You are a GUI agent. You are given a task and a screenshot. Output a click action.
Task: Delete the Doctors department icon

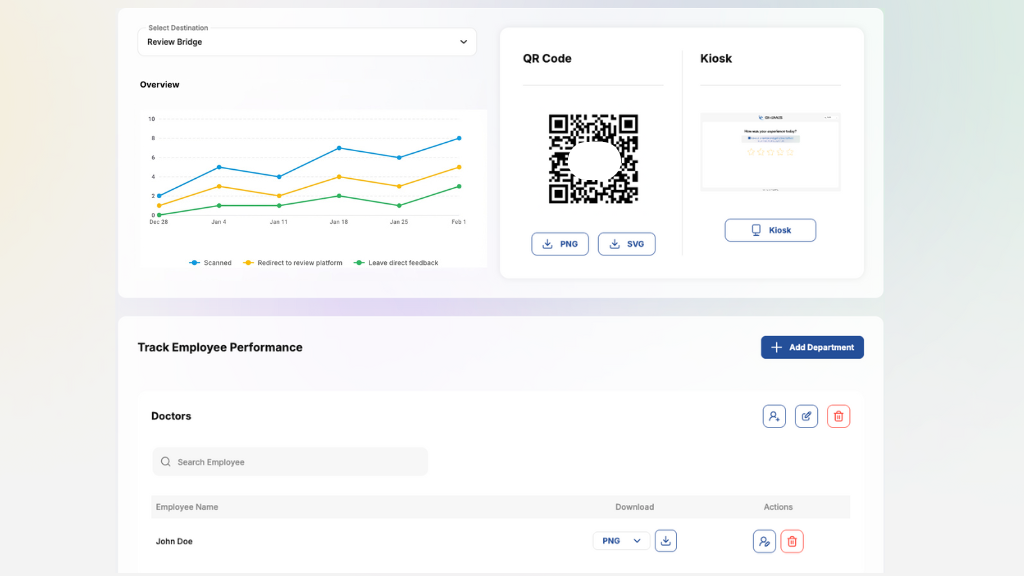(839, 417)
